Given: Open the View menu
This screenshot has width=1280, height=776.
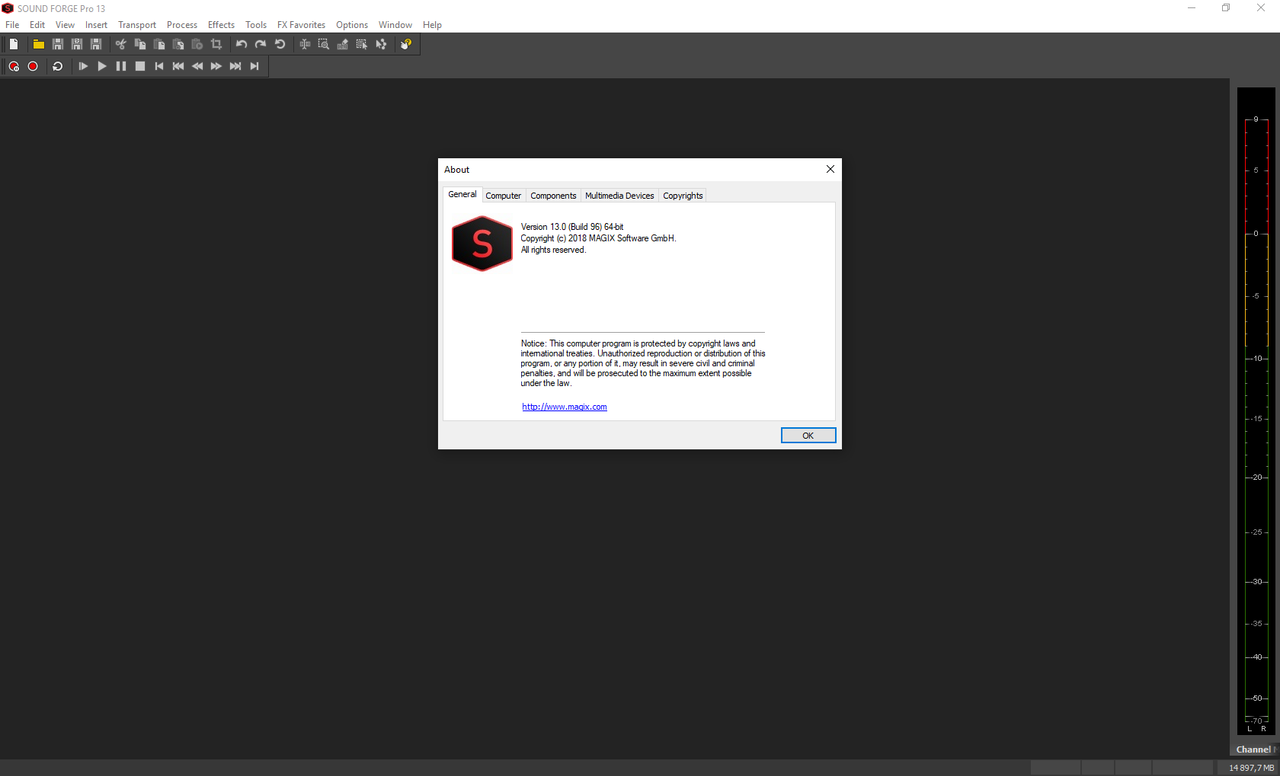Looking at the screenshot, I should coord(65,25).
